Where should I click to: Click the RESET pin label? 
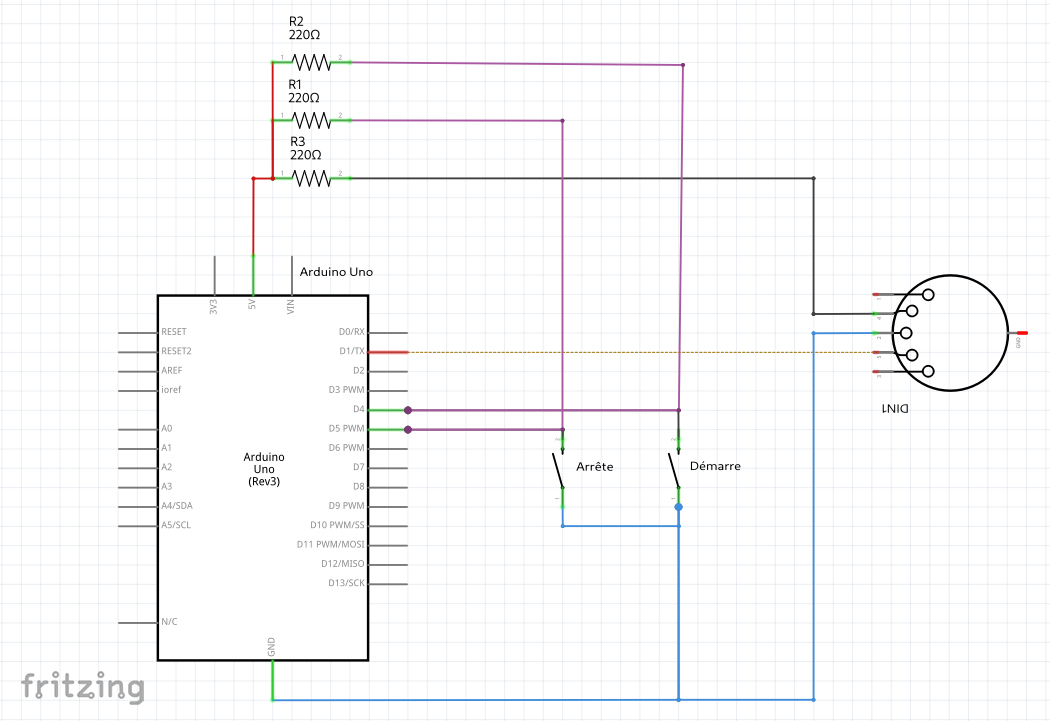click(x=173, y=331)
